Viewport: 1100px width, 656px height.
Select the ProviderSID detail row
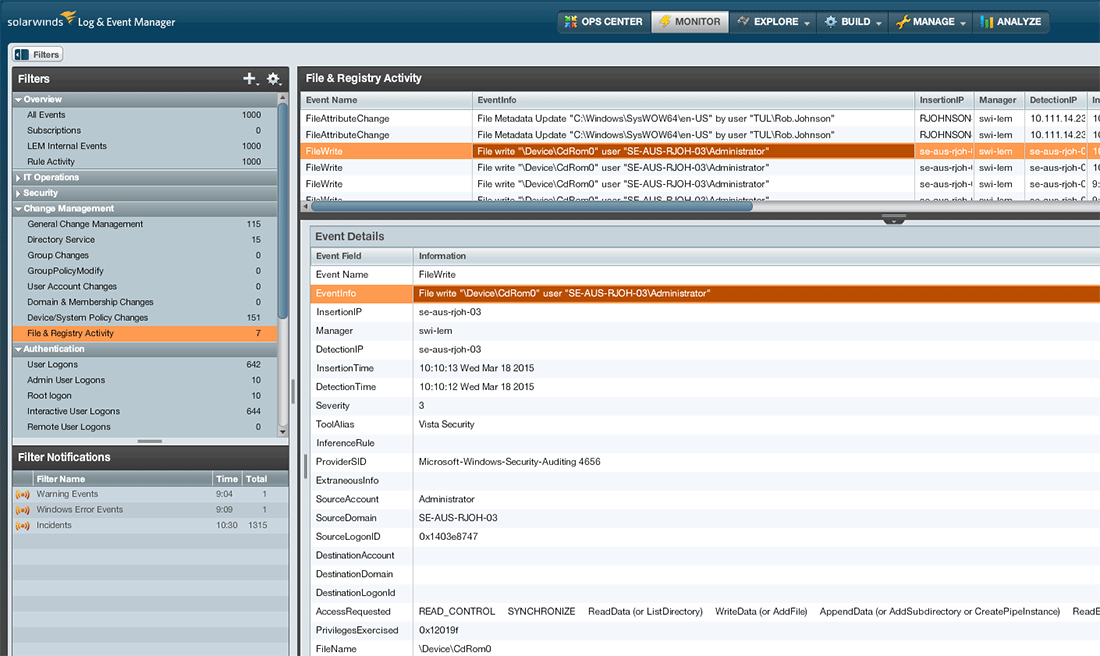pos(705,462)
